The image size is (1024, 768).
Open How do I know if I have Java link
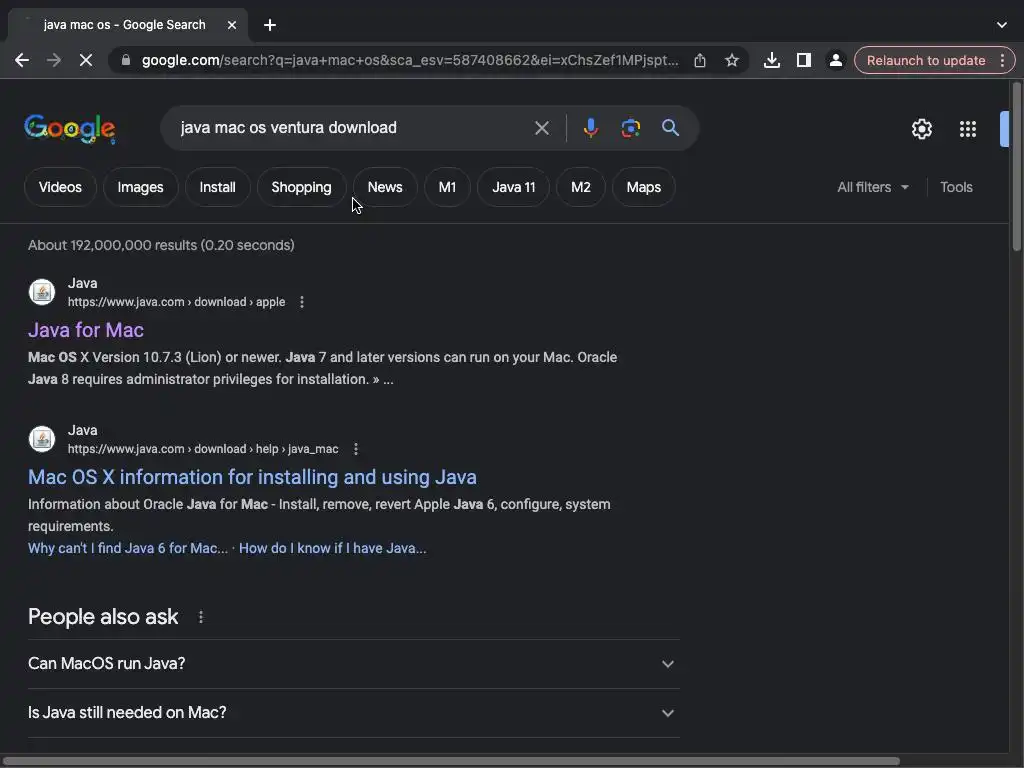click(x=332, y=549)
